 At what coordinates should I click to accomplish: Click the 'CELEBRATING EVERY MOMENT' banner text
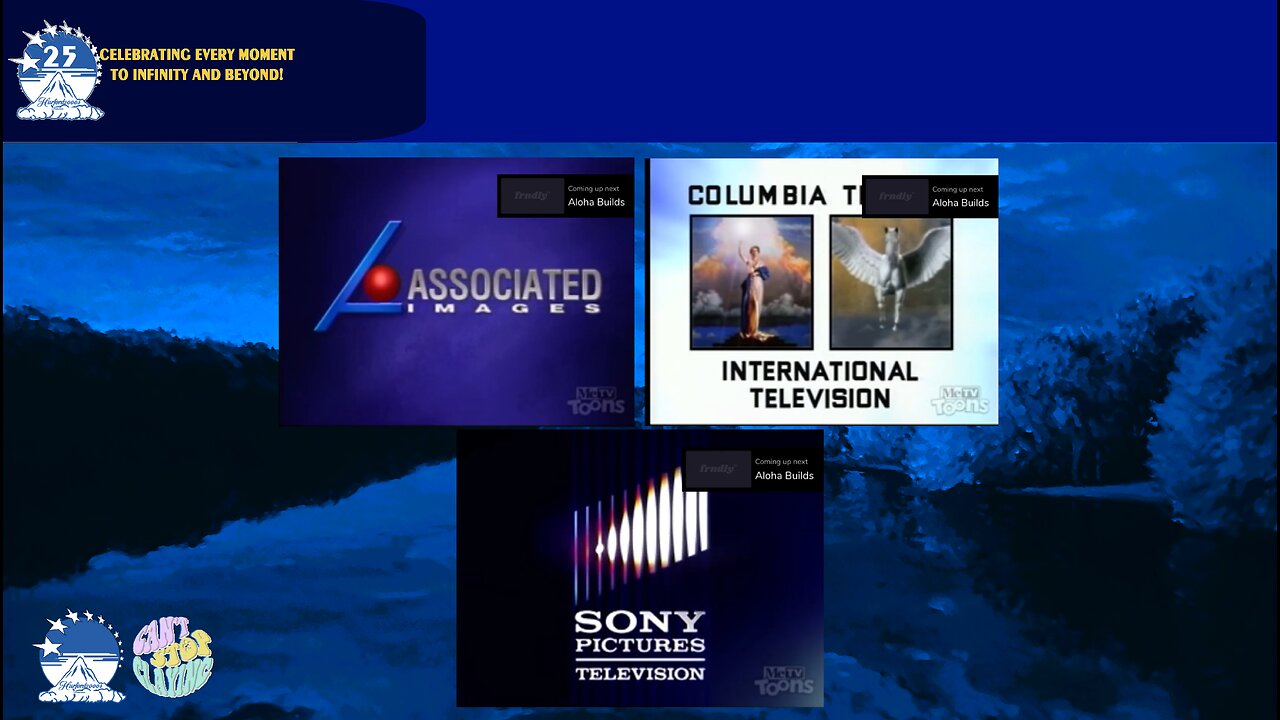pos(197,55)
